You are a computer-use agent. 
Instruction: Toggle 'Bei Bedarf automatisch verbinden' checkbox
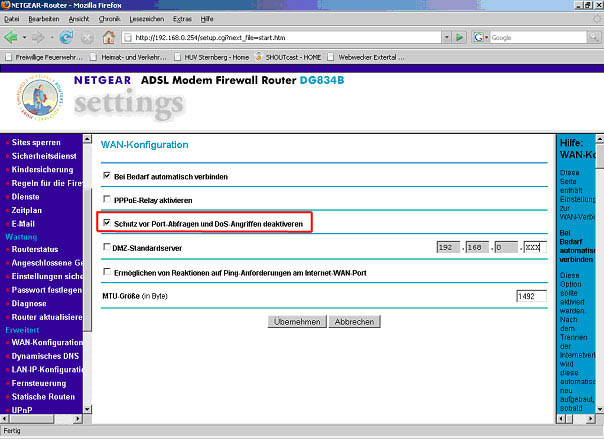pos(107,176)
